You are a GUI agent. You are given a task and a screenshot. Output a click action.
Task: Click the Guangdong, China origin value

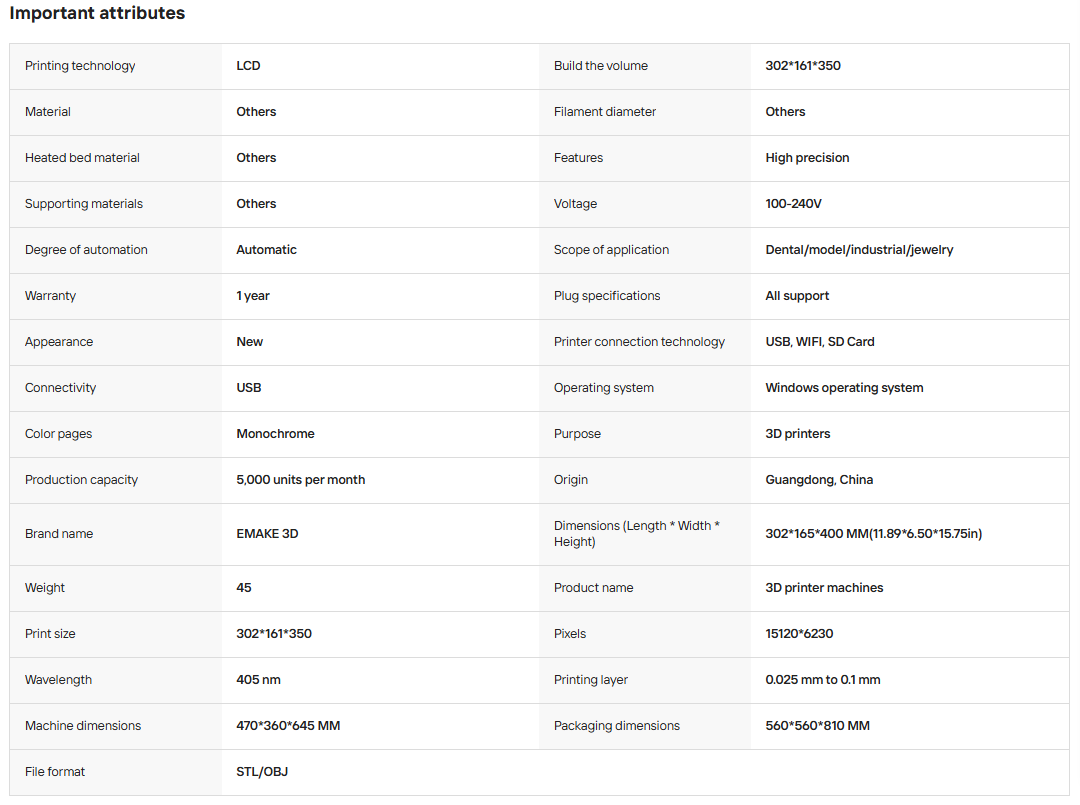point(819,480)
